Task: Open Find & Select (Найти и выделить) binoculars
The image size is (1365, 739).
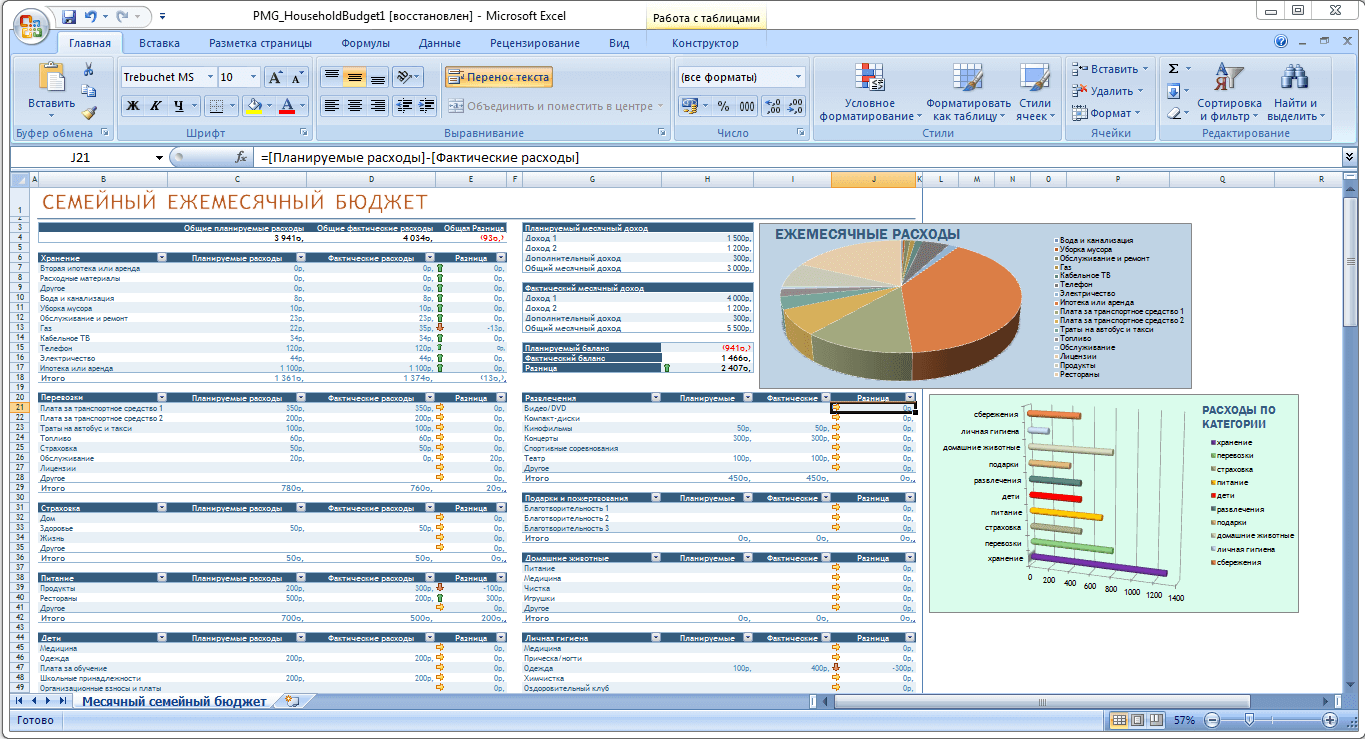Action: click(1296, 94)
